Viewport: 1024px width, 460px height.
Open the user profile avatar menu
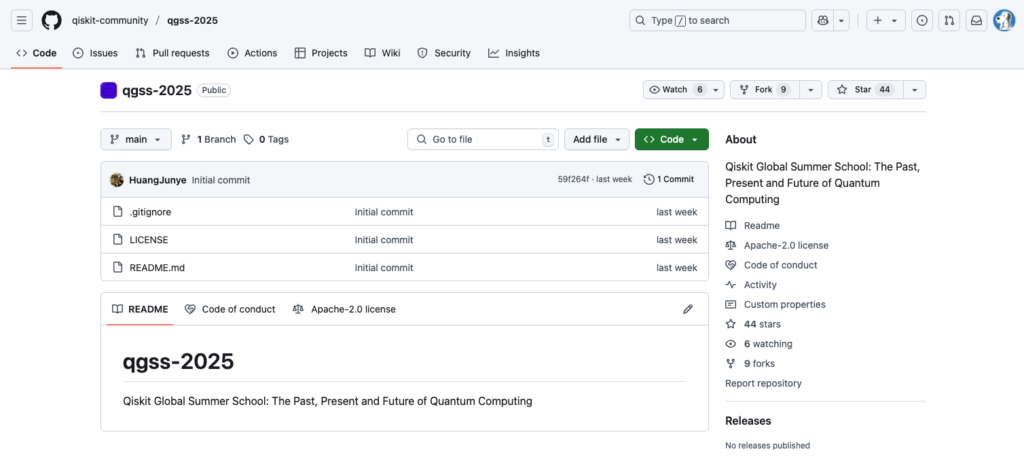coord(1003,20)
